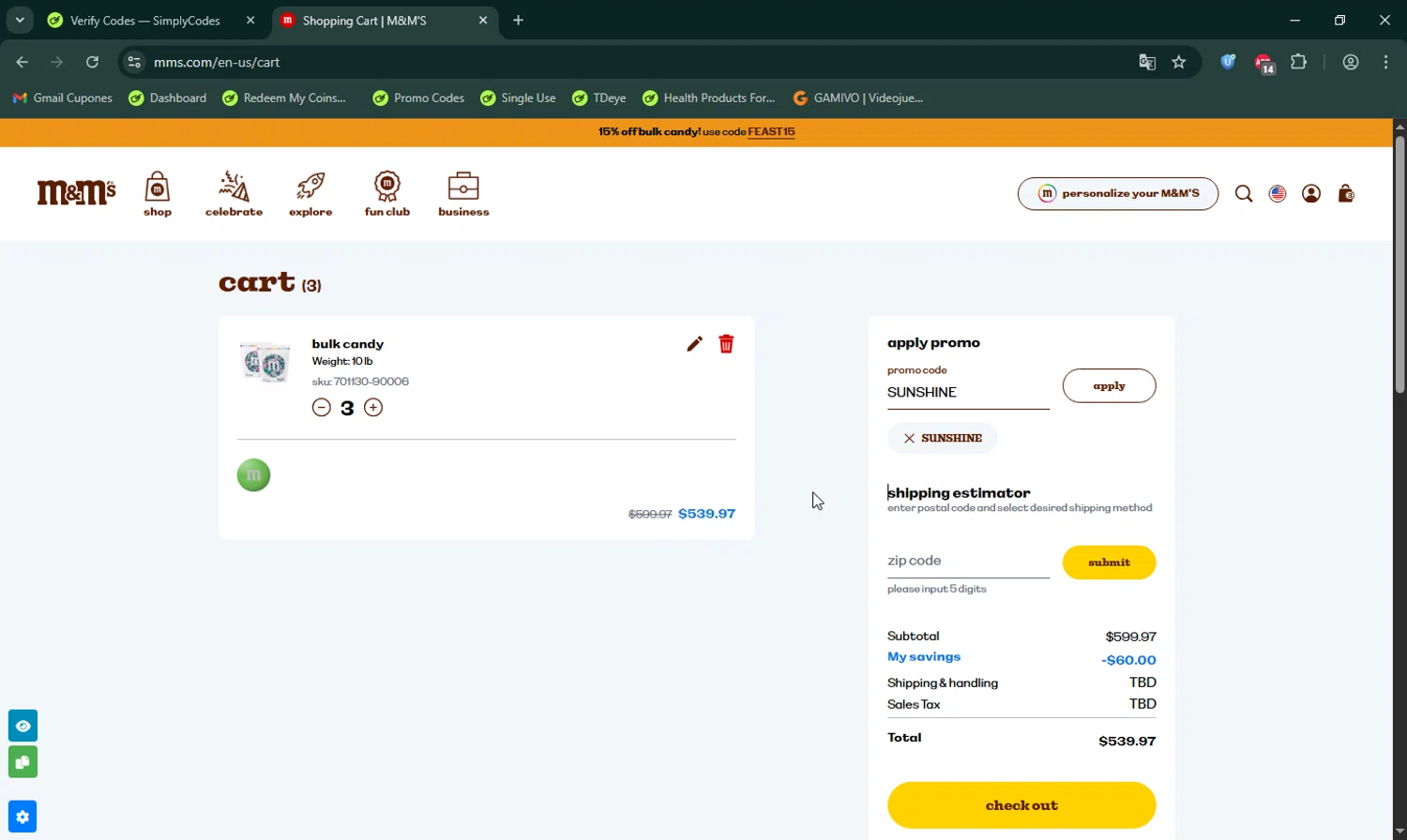Open the Chrome three-dot menu
This screenshot has width=1407, height=840.
1385,62
